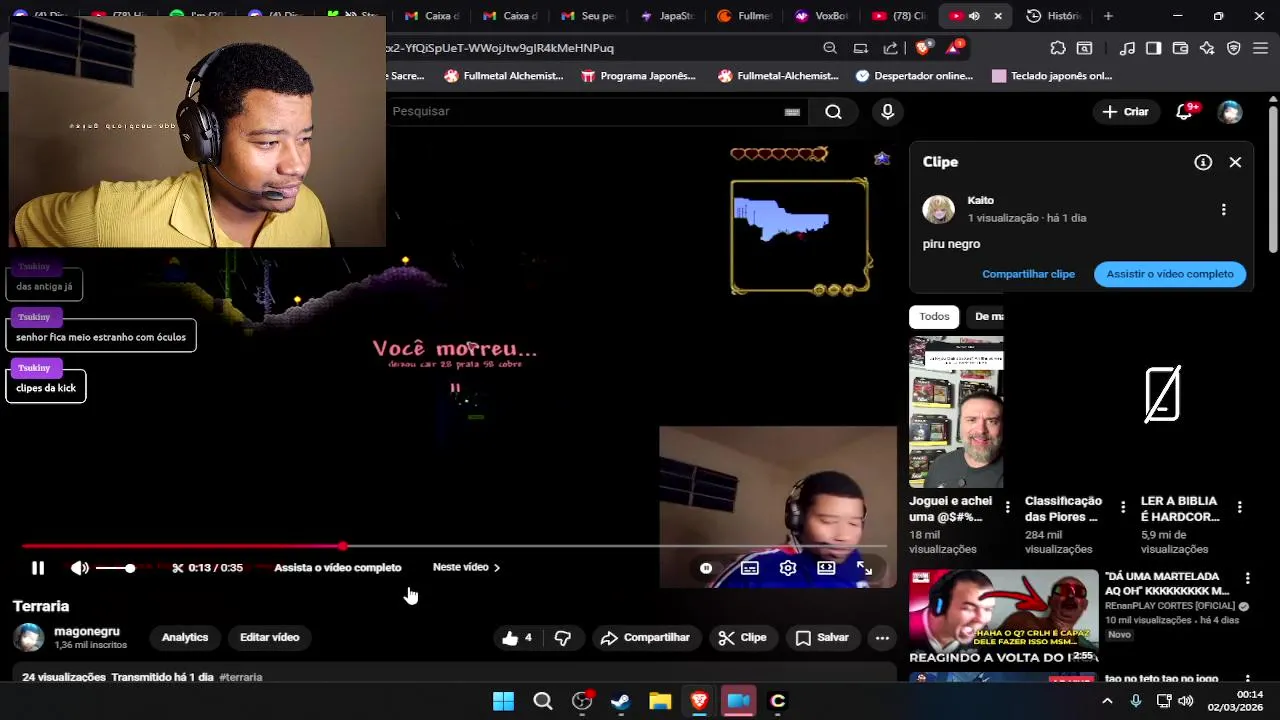Open the Windows Start button
The image size is (1280, 720).
coord(503,701)
